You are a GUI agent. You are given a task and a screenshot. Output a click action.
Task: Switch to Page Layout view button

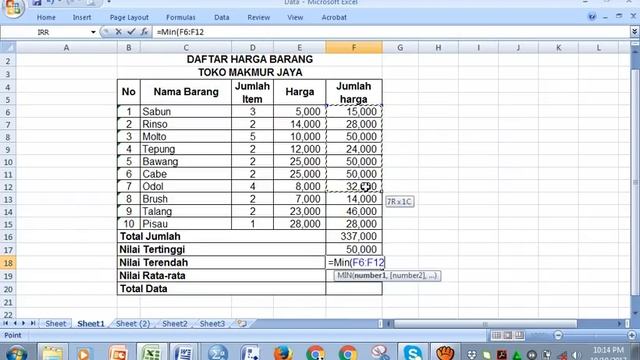(x=508, y=335)
